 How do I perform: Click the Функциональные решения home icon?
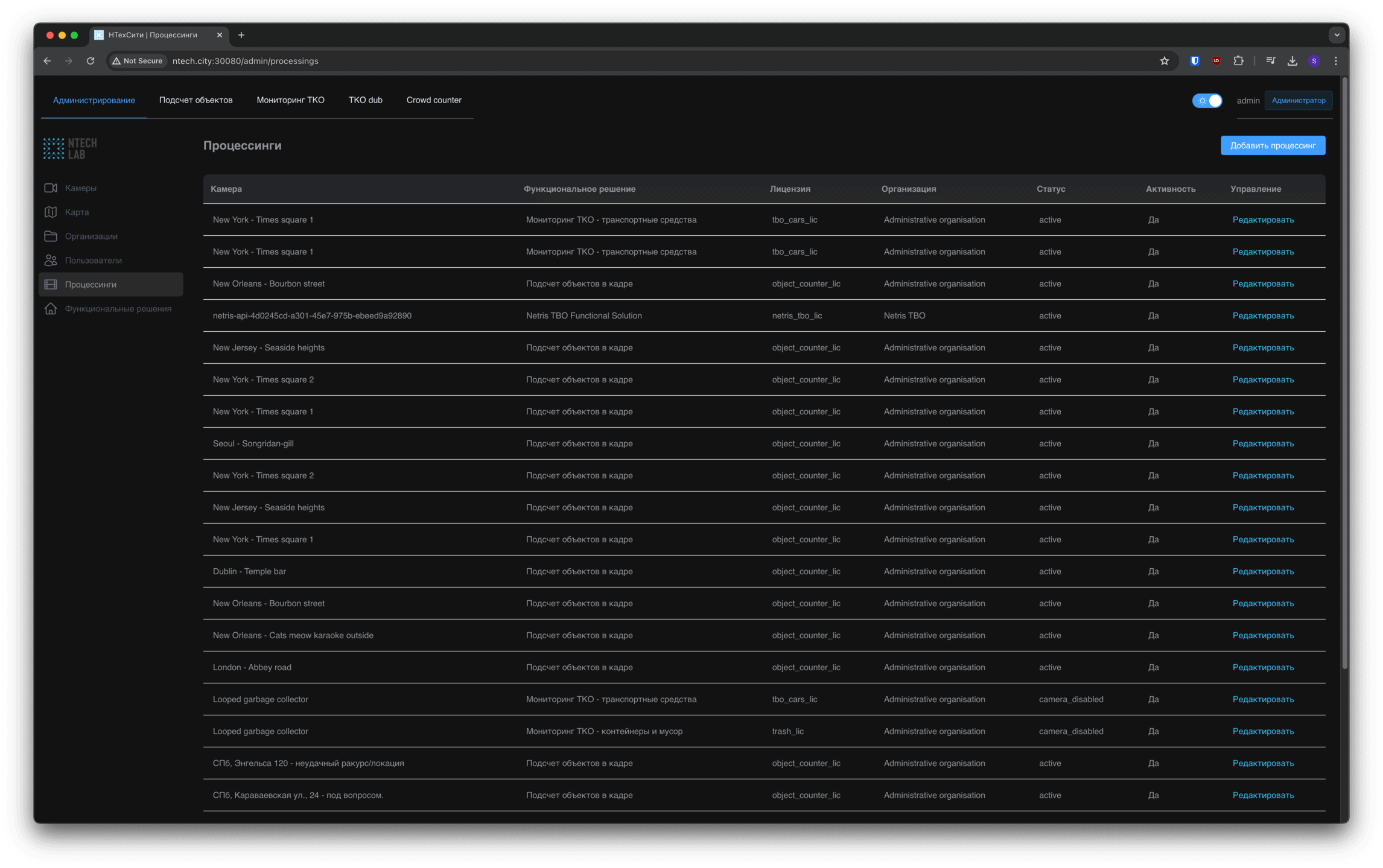tap(51, 309)
